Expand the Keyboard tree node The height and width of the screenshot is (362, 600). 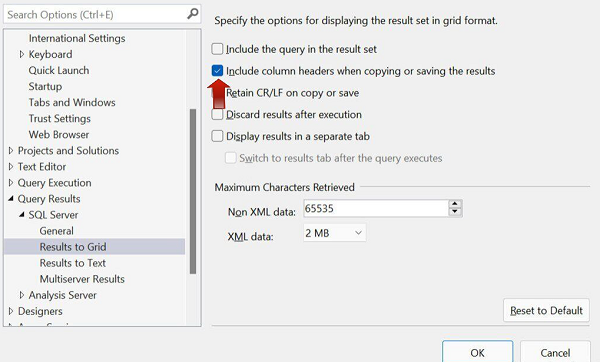pos(22,54)
